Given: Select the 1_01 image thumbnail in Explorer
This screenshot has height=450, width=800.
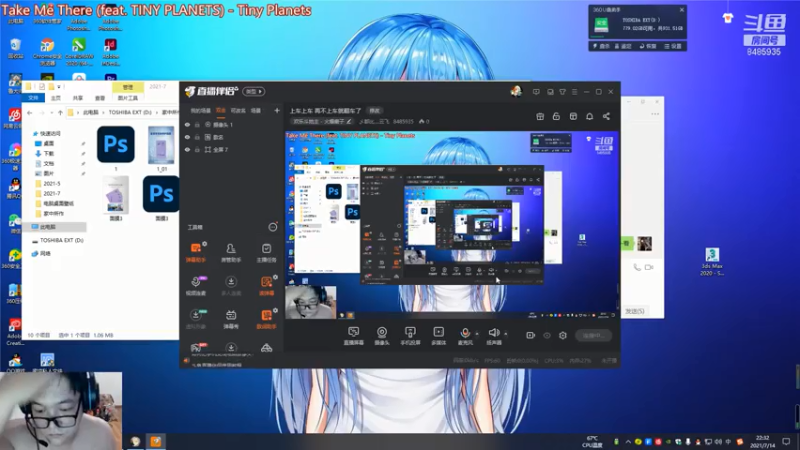Looking at the screenshot, I should (161, 148).
